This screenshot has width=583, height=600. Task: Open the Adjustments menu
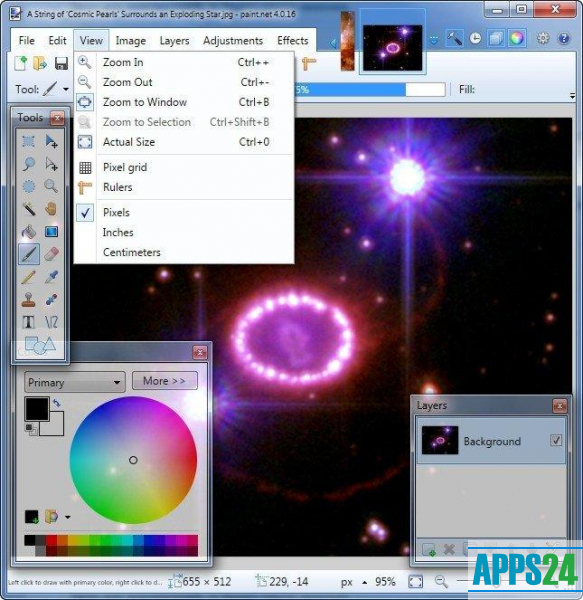pos(233,41)
